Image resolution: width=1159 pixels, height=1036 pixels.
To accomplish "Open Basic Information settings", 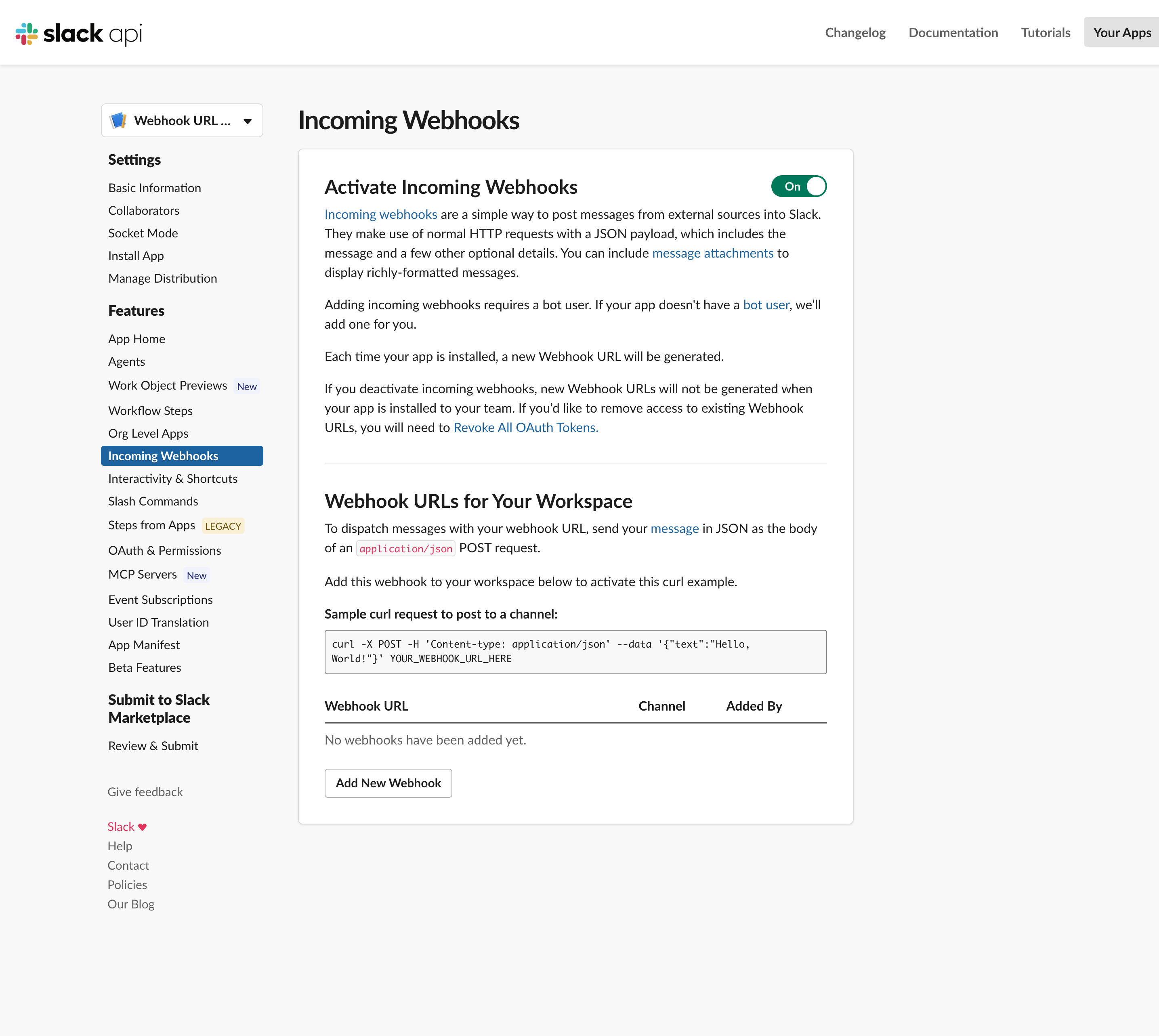I will [x=154, y=188].
